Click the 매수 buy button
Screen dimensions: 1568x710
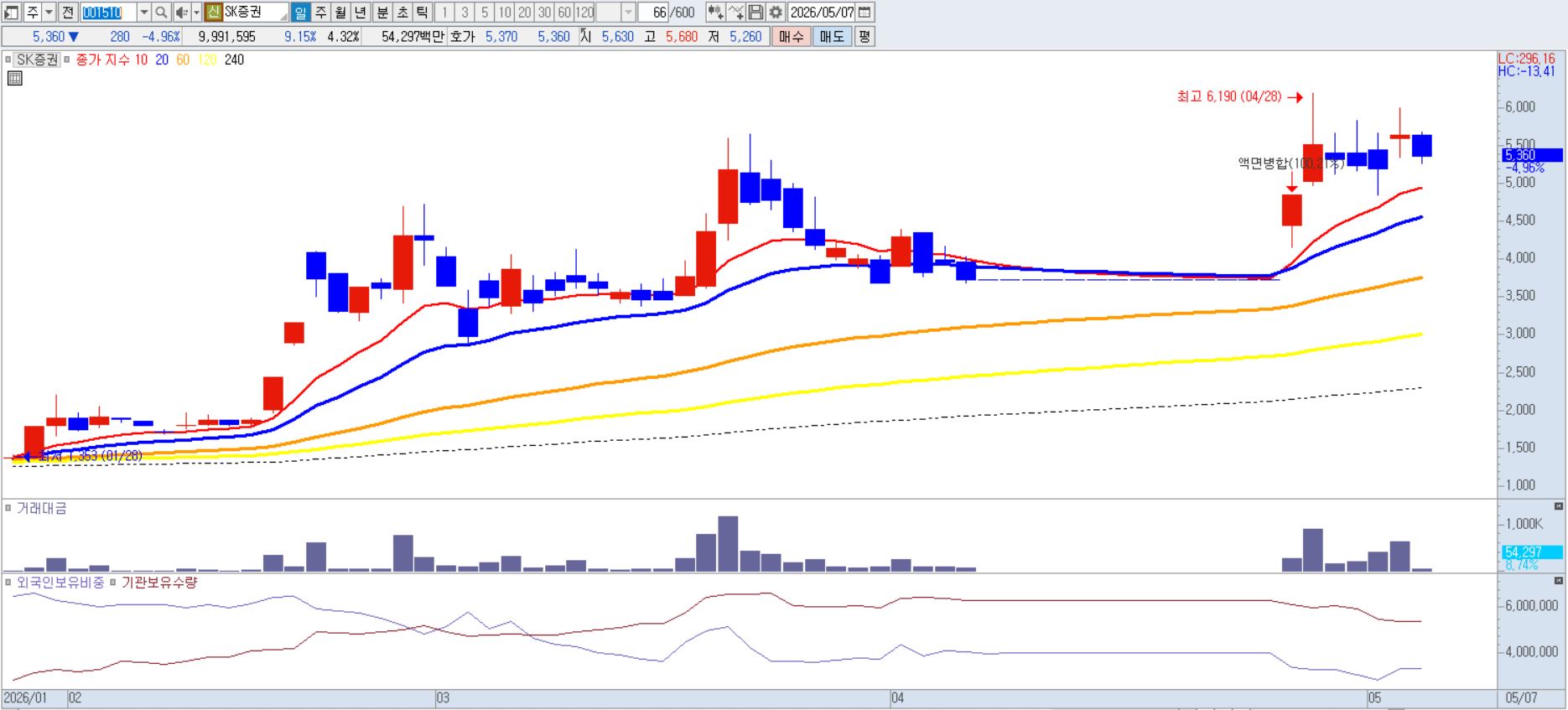click(791, 37)
